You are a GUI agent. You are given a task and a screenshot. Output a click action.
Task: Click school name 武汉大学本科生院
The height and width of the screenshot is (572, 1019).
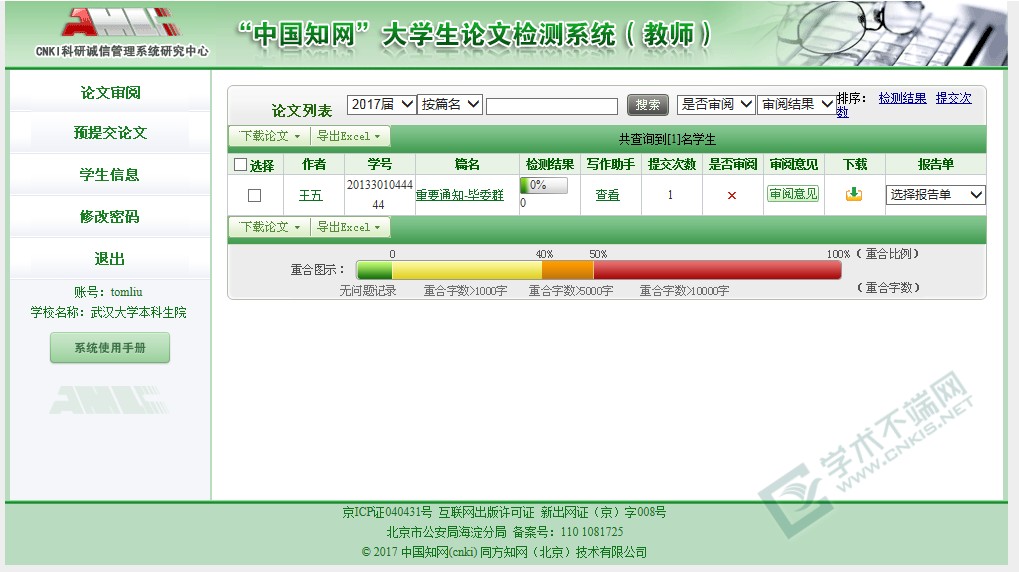(x=138, y=313)
